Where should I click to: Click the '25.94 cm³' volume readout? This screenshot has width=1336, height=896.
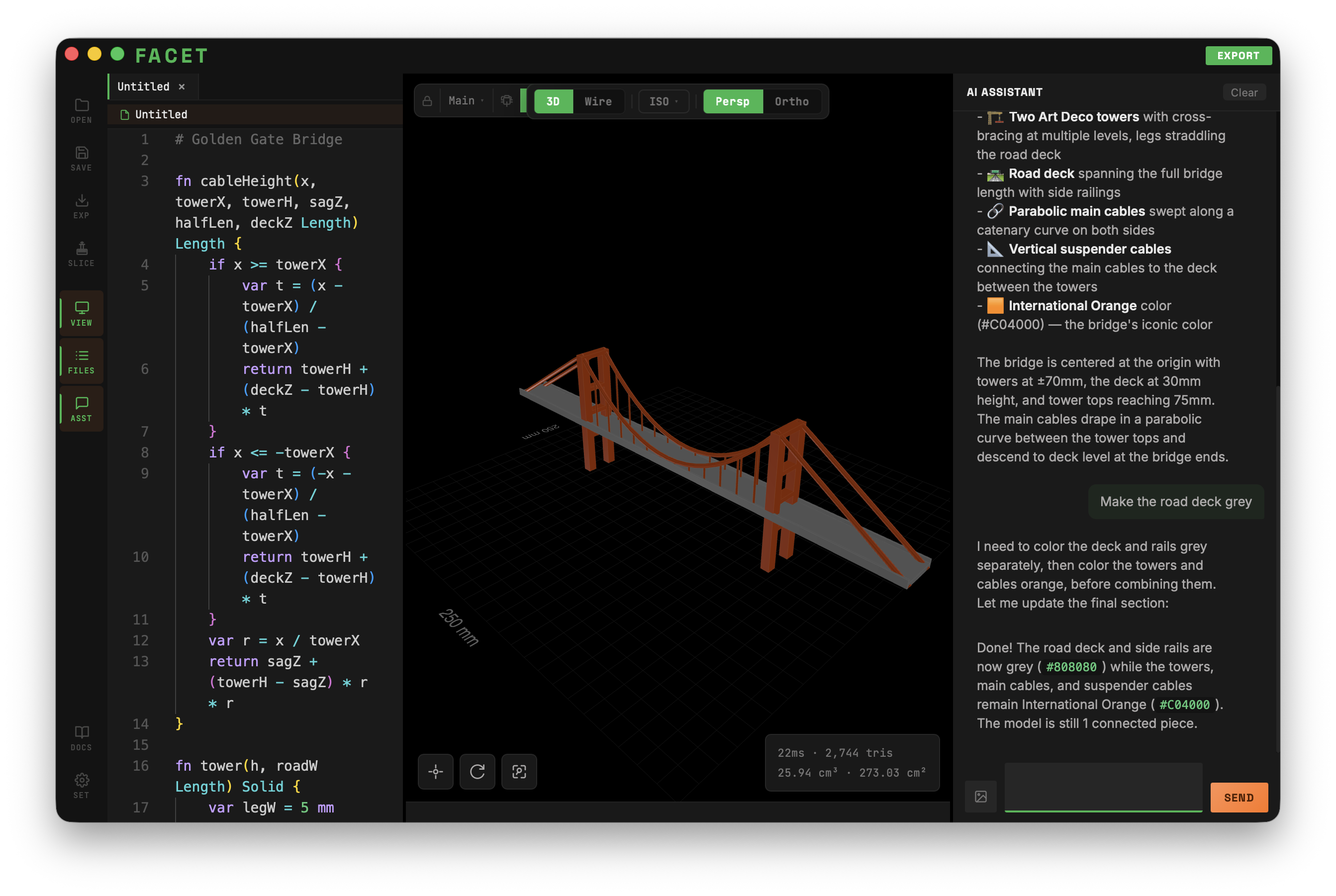click(x=807, y=773)
